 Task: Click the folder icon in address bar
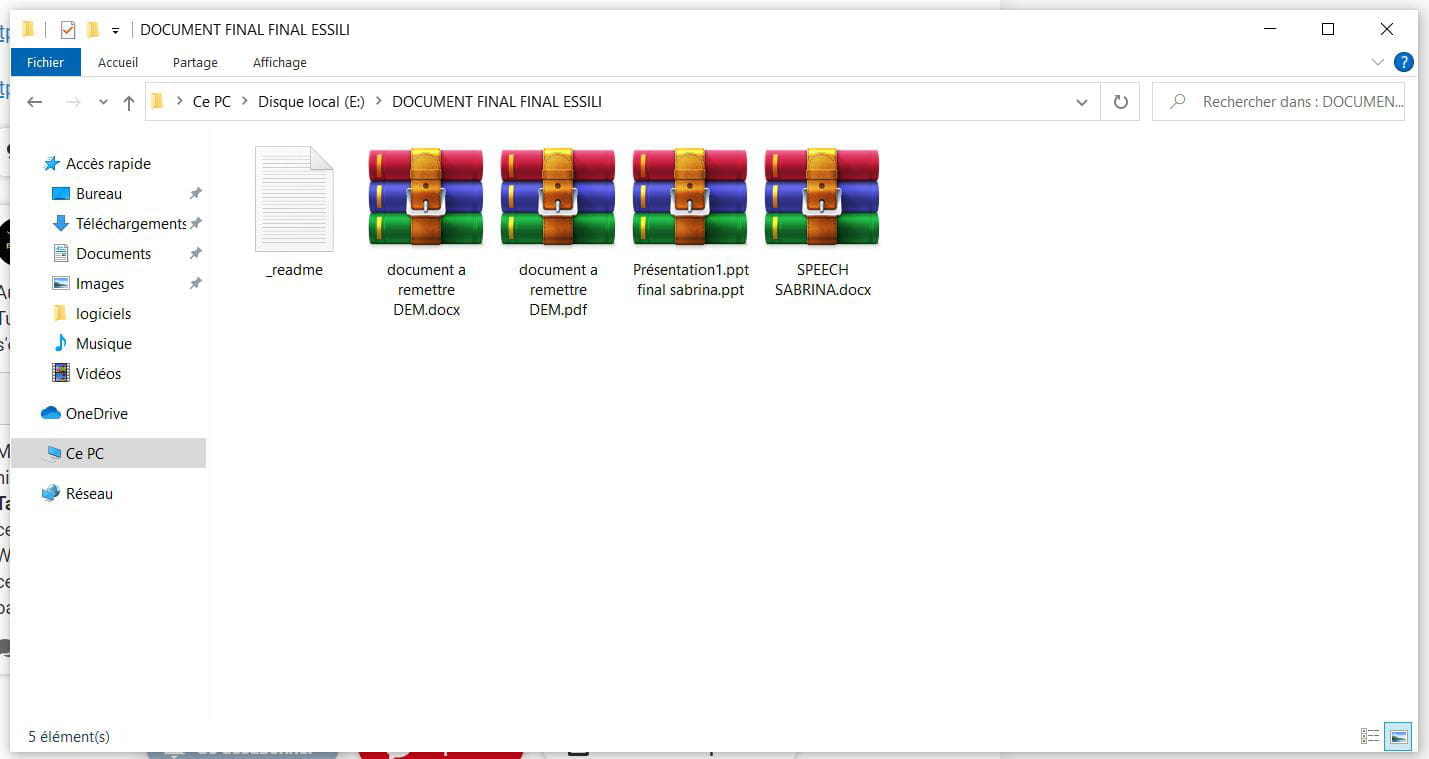click(x=157, y=102)
